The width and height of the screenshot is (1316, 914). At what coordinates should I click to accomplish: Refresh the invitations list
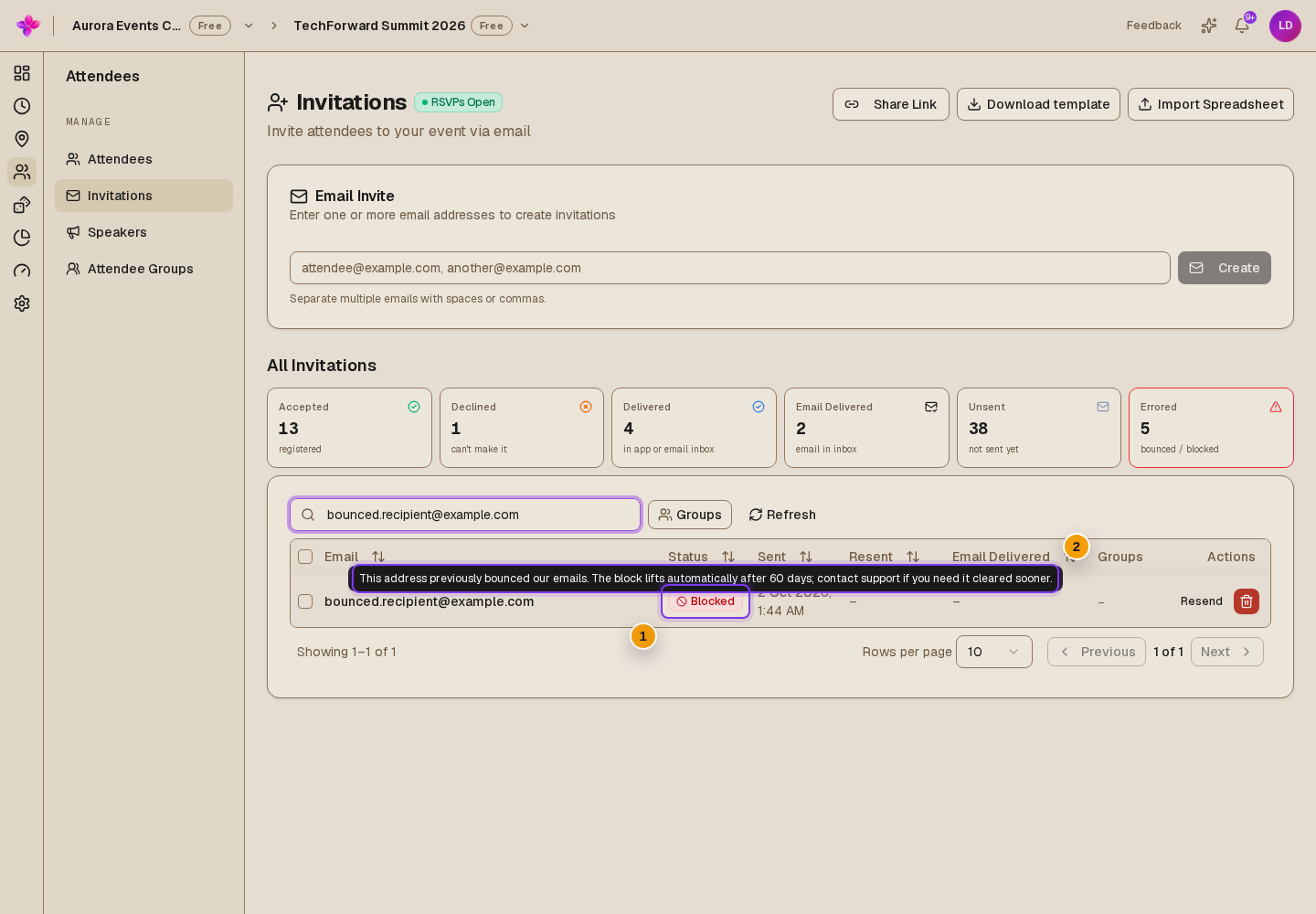coord(782,515)
